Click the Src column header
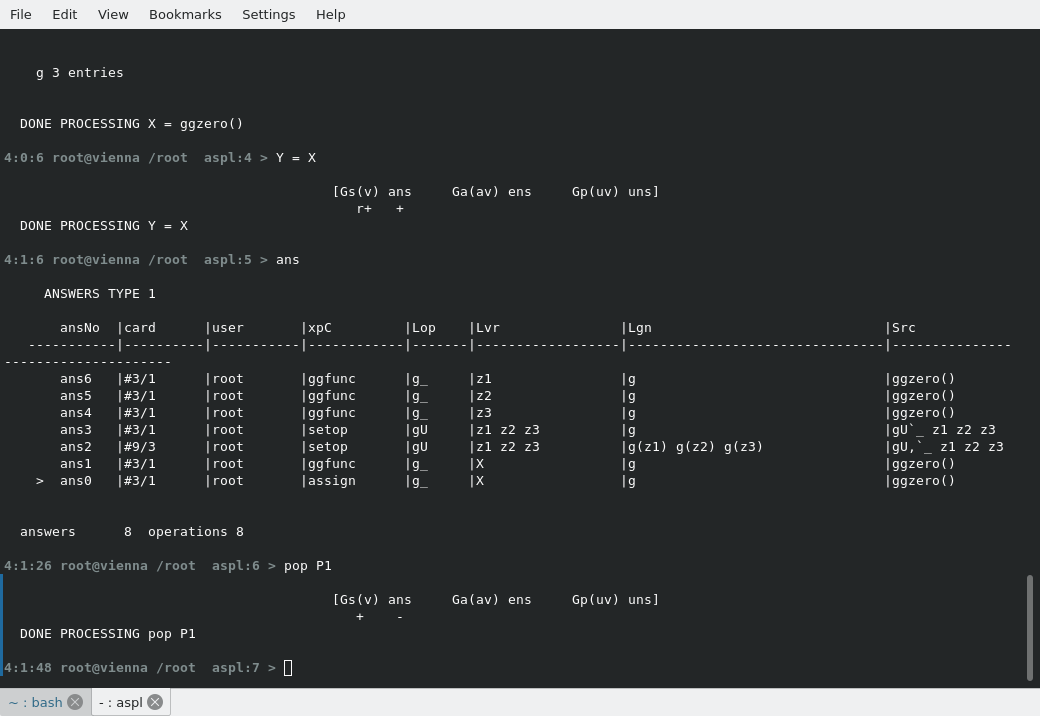 point(904,328)
